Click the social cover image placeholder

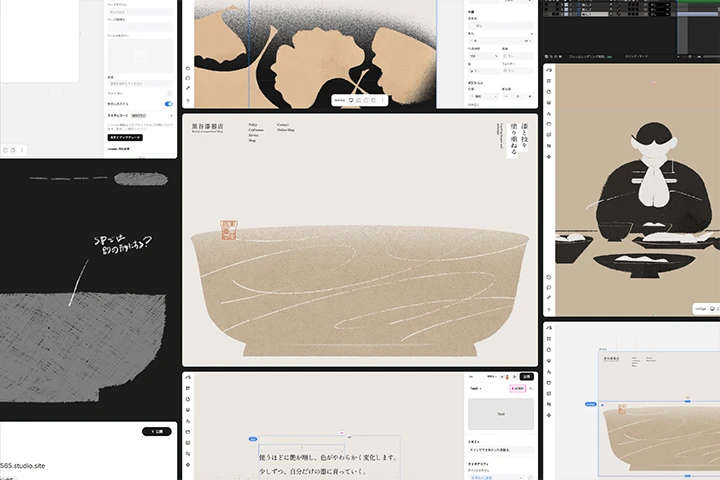pyautogui.click(x=141, y=56)
